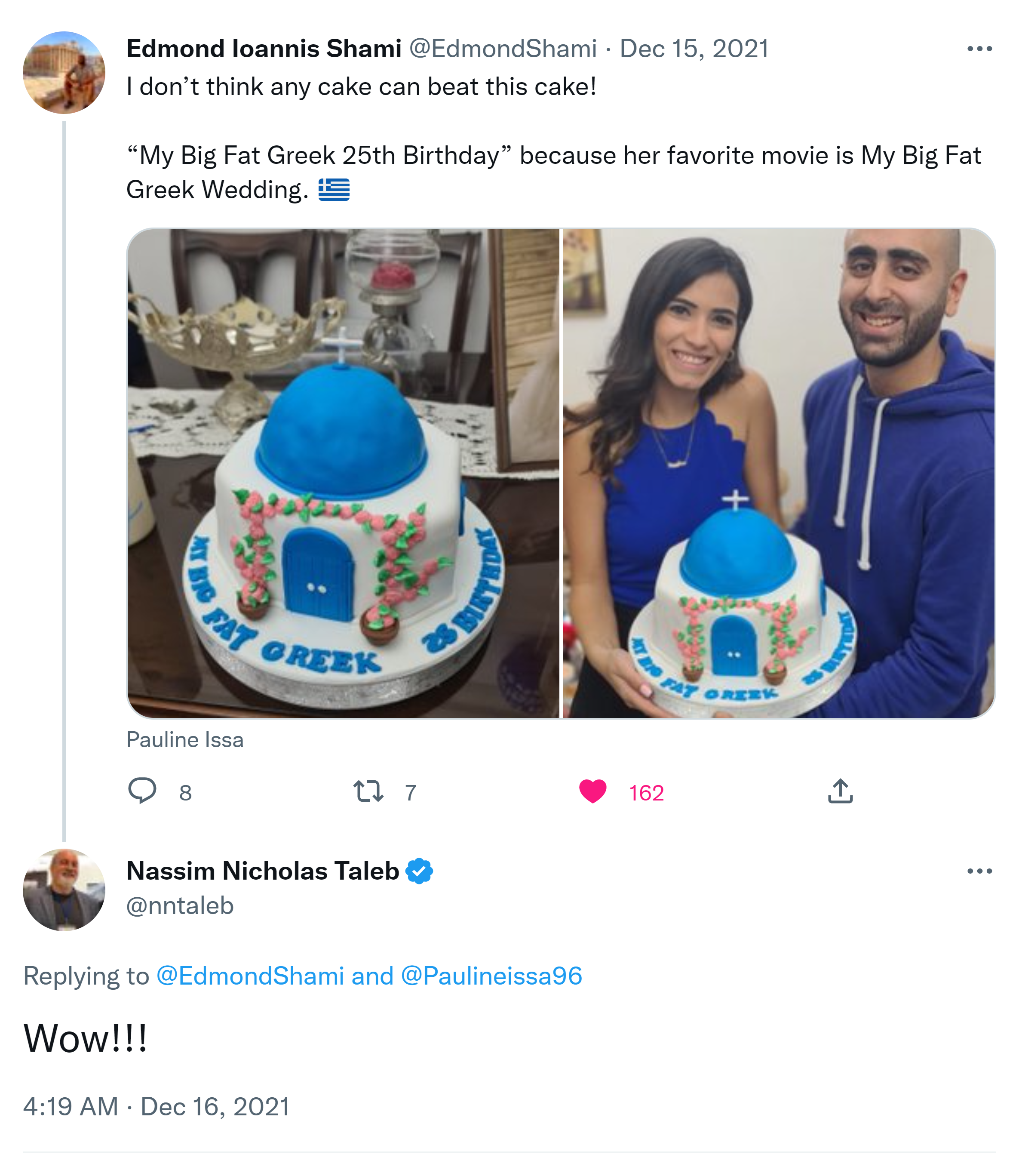The image size is (1019, 1176).
Task: Open more options on Taleb's reply
Action: (979, 871)
